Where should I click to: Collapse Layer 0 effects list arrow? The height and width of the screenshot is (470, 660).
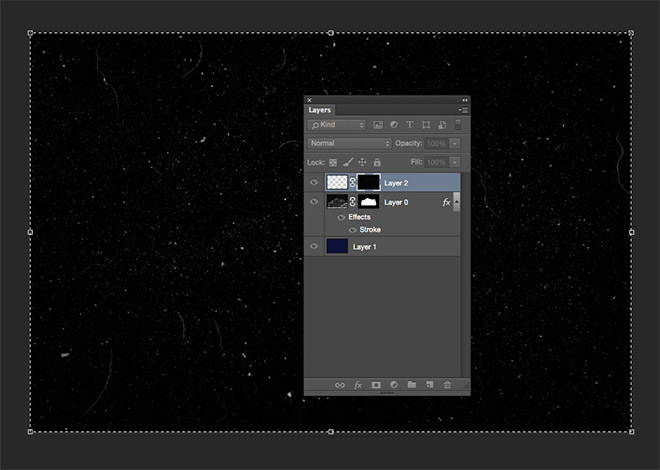tap(457, 202)
